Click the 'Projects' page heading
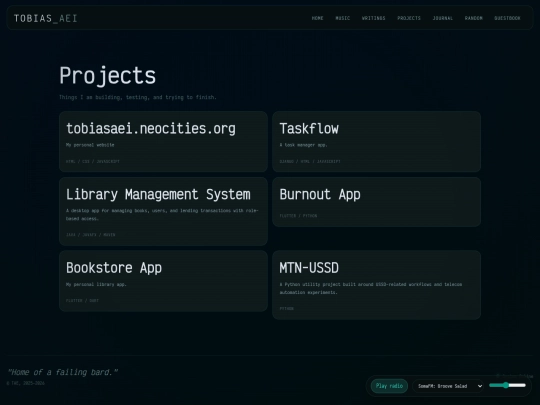Viewport: 540px width, 405px height. tap(107, 76)
